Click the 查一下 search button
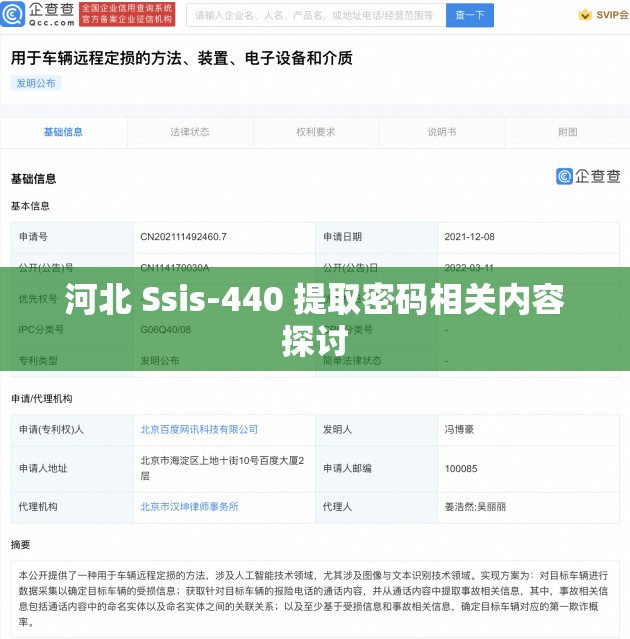The height and width of the screenshot is (639, 630). coord(470,15)
